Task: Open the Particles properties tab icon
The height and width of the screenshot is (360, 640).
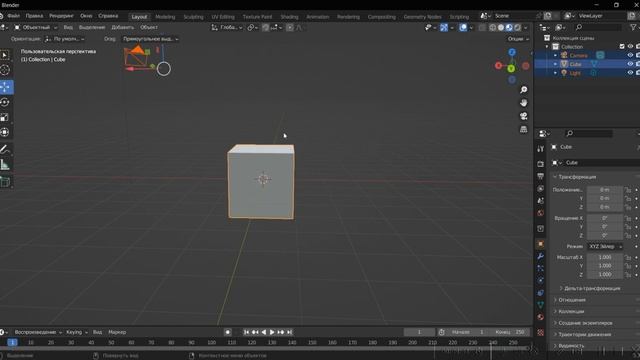Action: coord(540,269)
